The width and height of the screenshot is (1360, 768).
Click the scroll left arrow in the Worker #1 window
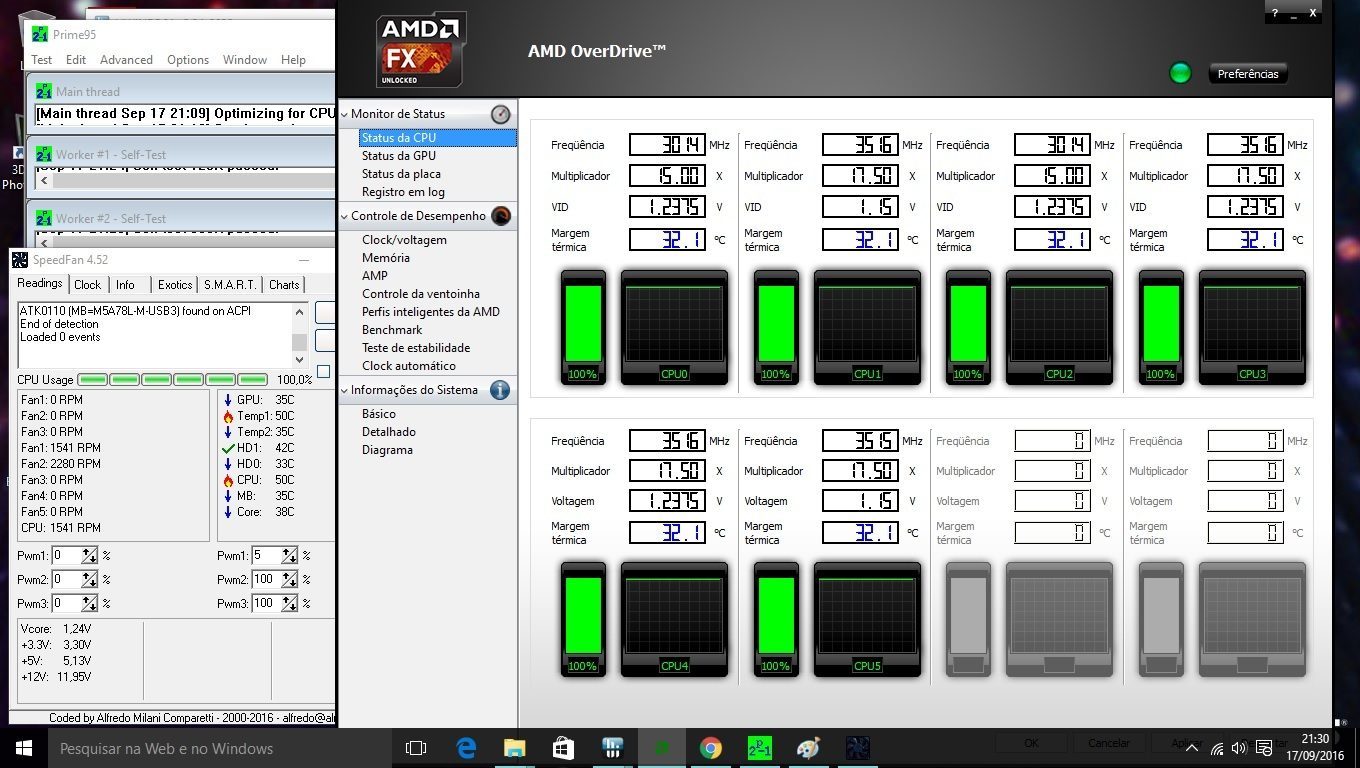click(44, 182)
